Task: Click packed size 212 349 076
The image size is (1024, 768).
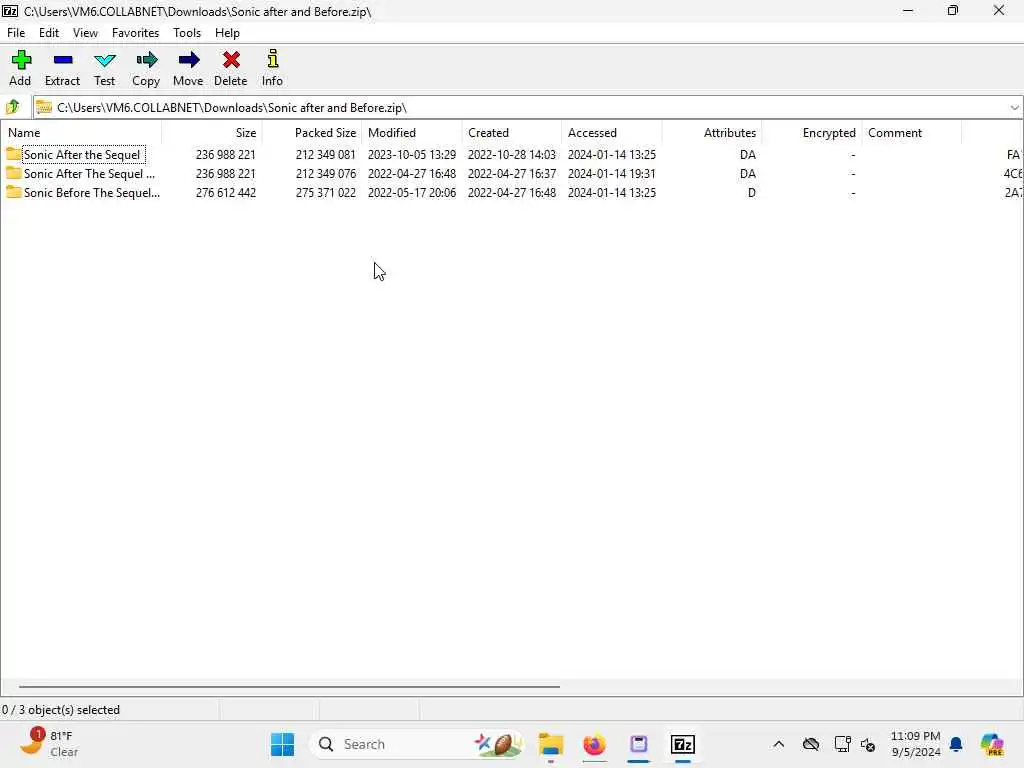Action: point(325,174)
